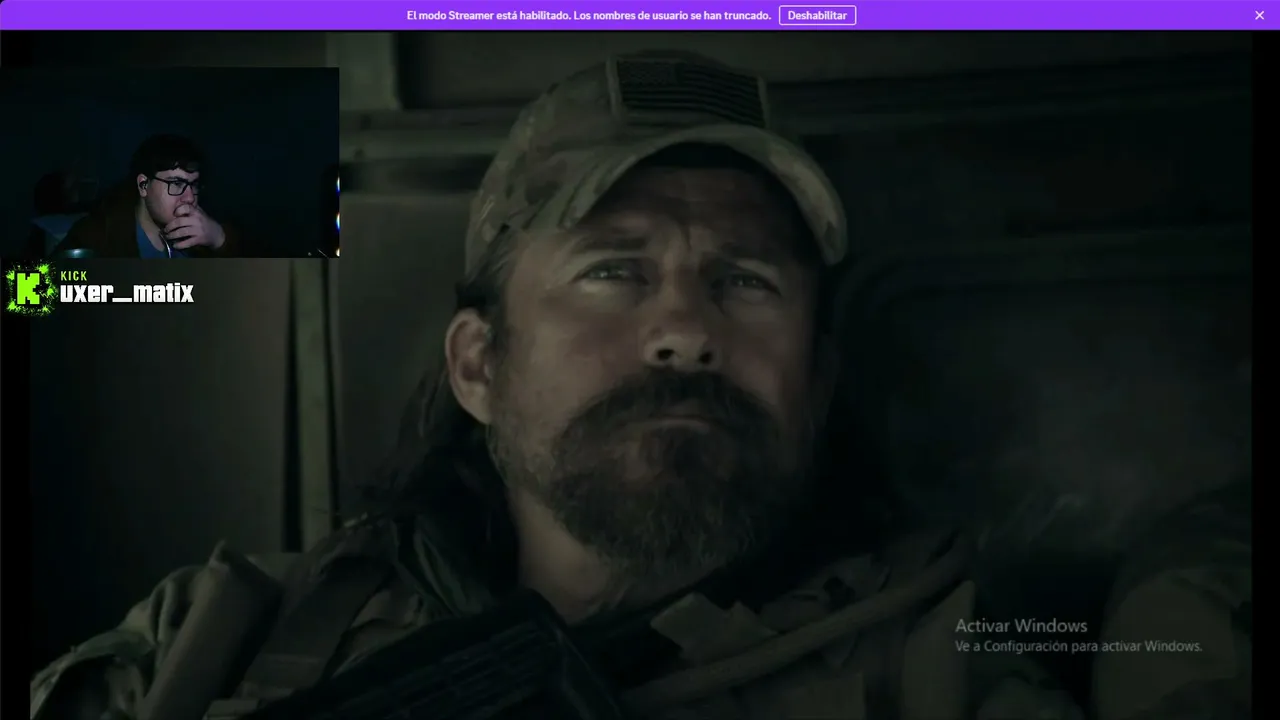Click the "El modo Streamer está habilitado" message
Viewport: 1280px width, 720px height.
(589, 15)
